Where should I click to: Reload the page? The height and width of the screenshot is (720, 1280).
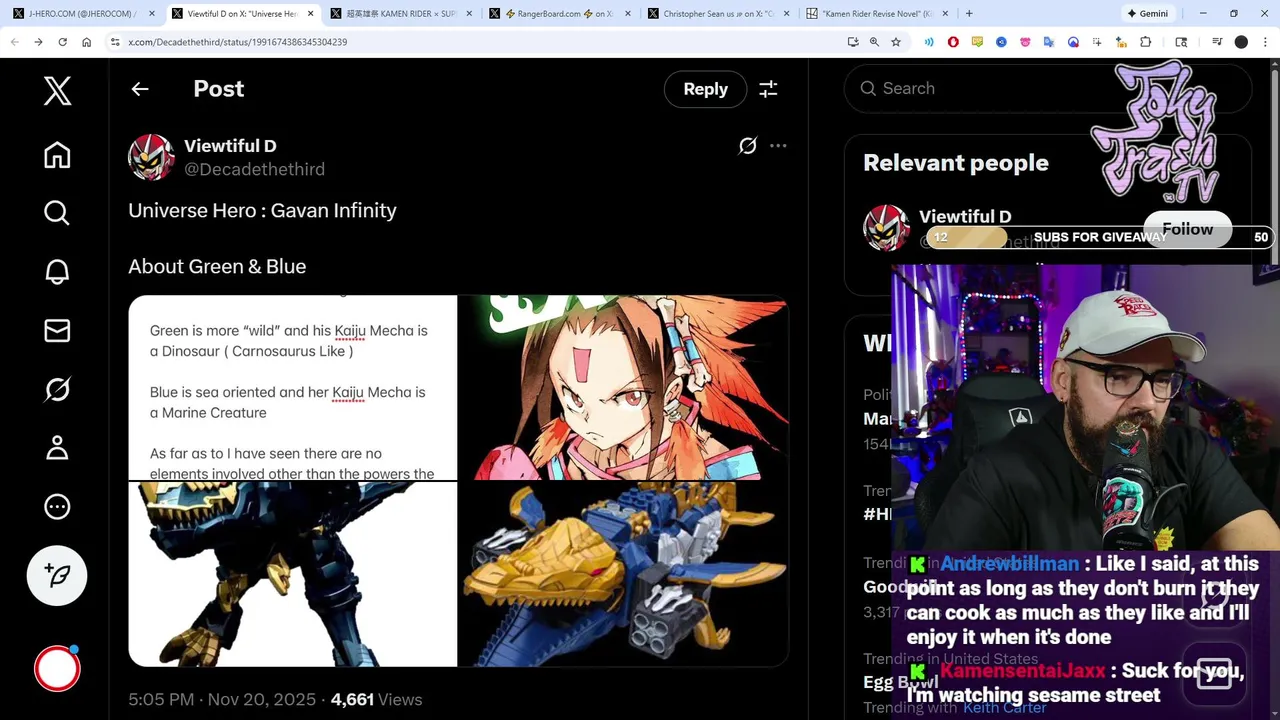[62, 42]
